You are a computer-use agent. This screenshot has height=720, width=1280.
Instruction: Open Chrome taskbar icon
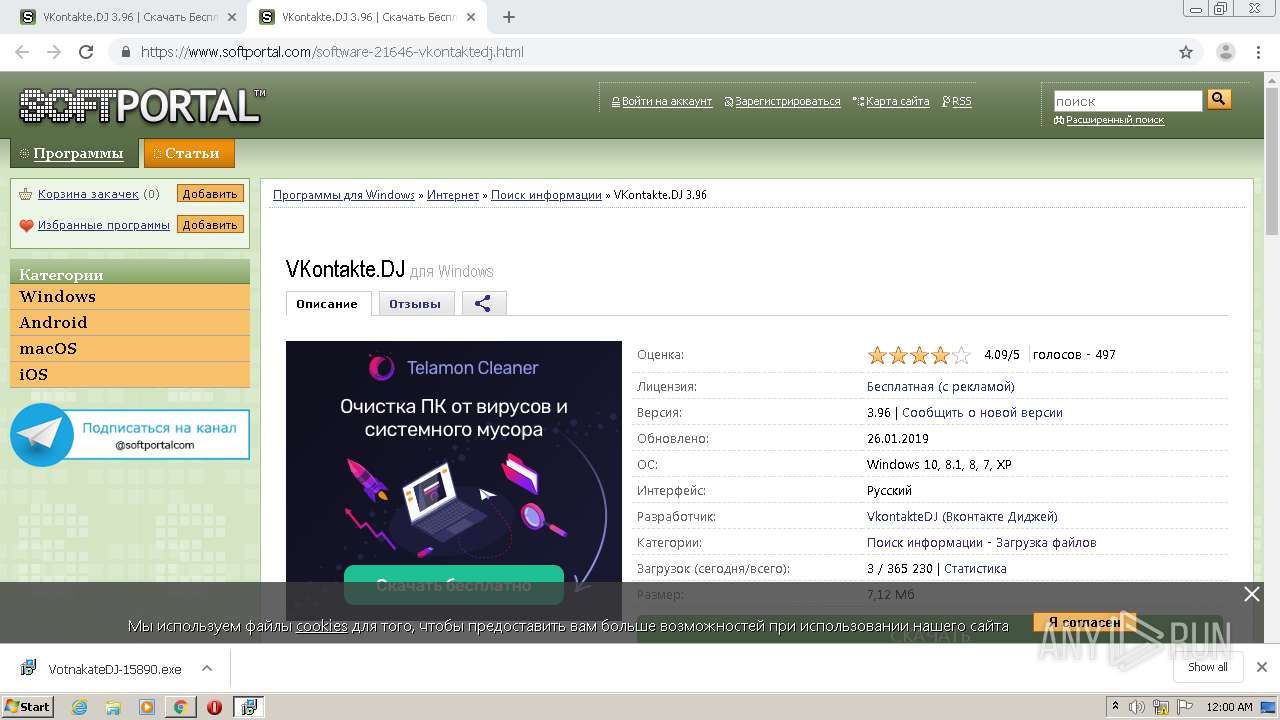181,707
